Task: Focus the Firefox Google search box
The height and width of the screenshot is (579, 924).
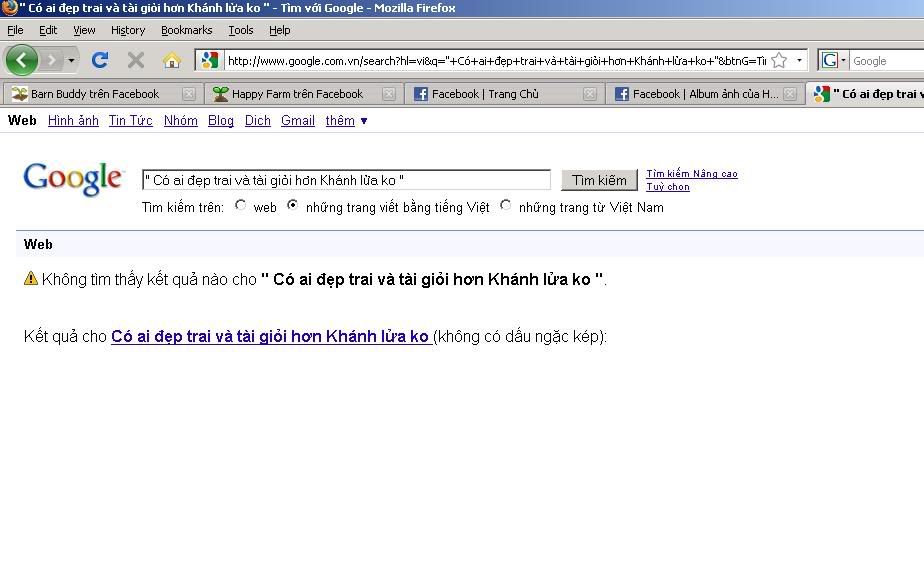Action: click(887, 61)
